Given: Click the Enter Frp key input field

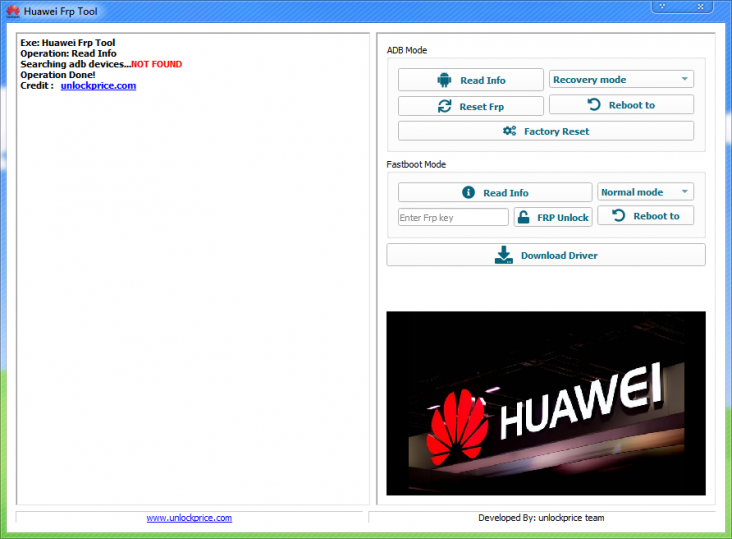Looking at the screenshot, I should coord(453,217).
